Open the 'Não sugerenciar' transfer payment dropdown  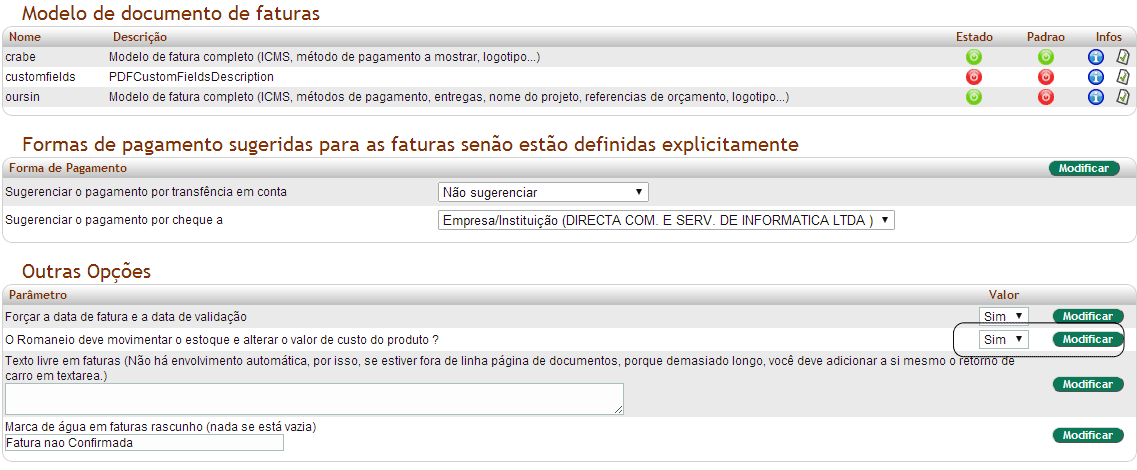(x=543, y=192)
